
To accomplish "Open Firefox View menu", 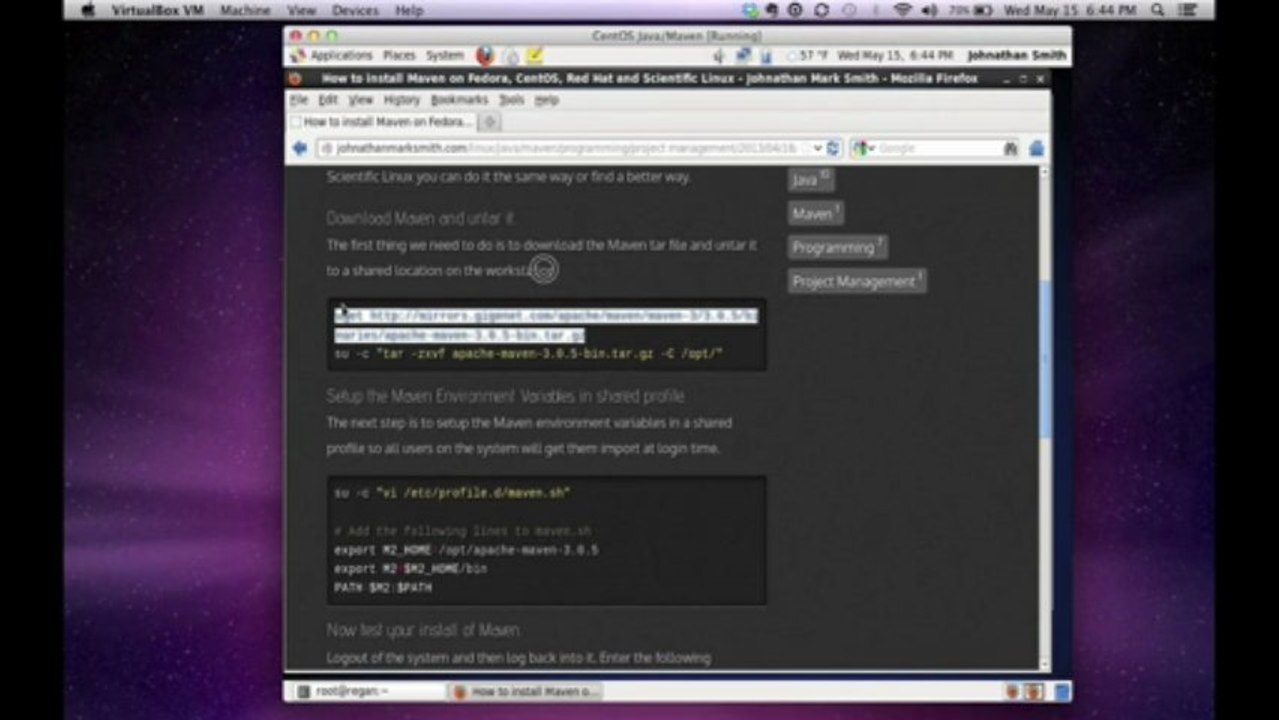I will pyautogui.click(x=360, y=100).
